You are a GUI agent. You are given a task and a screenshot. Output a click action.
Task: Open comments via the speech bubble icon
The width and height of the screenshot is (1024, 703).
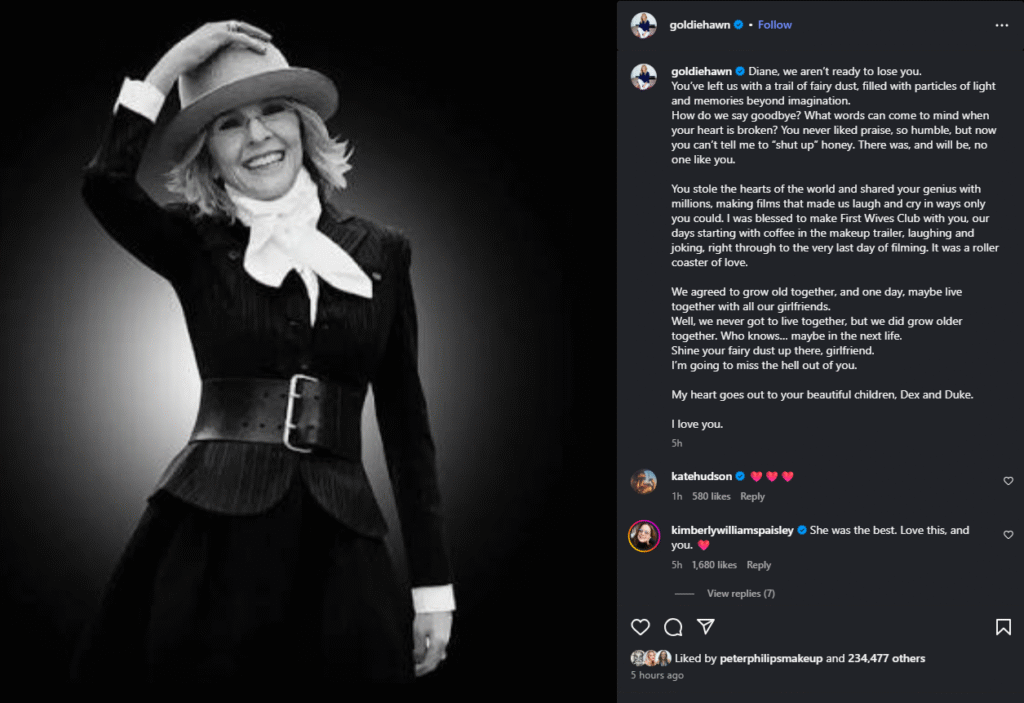click(673, 627)
